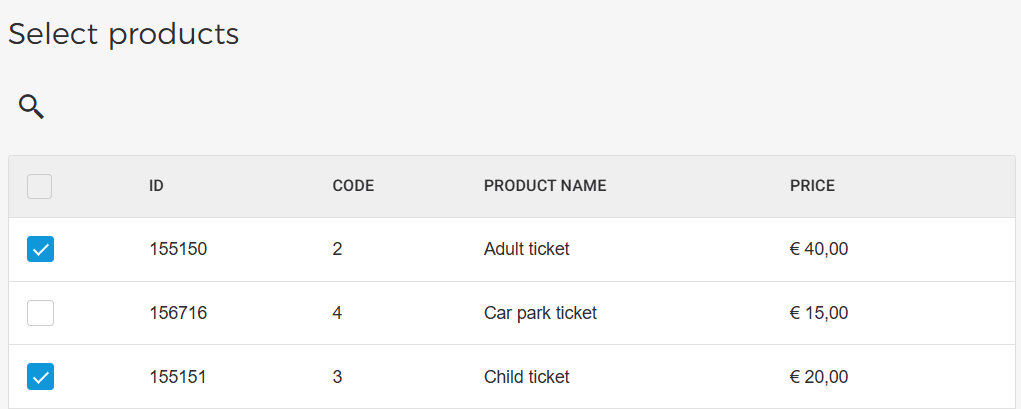The image size is (1021, 409).
Task: Click ID 155151 in the table
Action: 178,377
